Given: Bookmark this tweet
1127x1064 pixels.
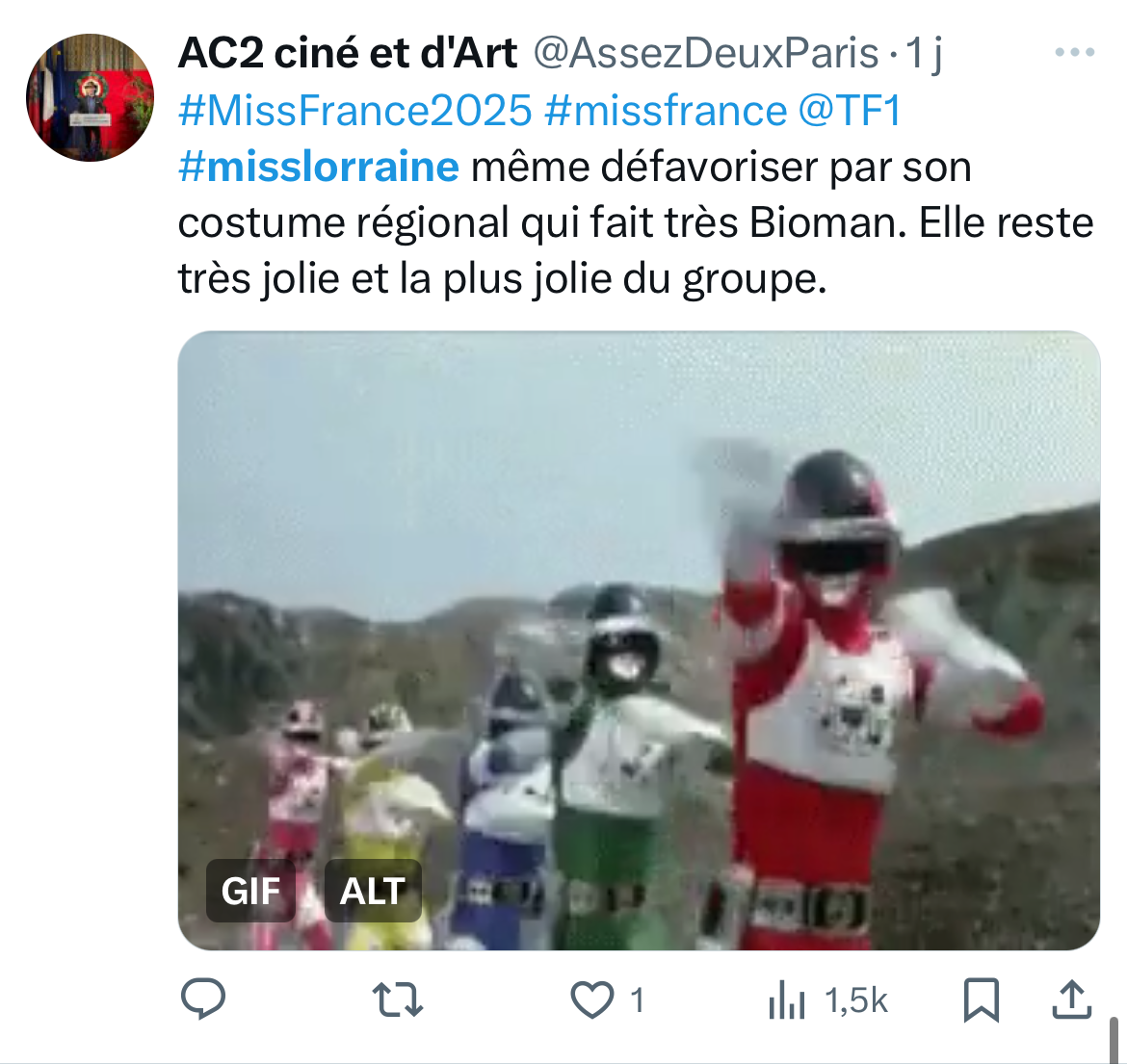Looking at the screenshot, I should point(982,999).
